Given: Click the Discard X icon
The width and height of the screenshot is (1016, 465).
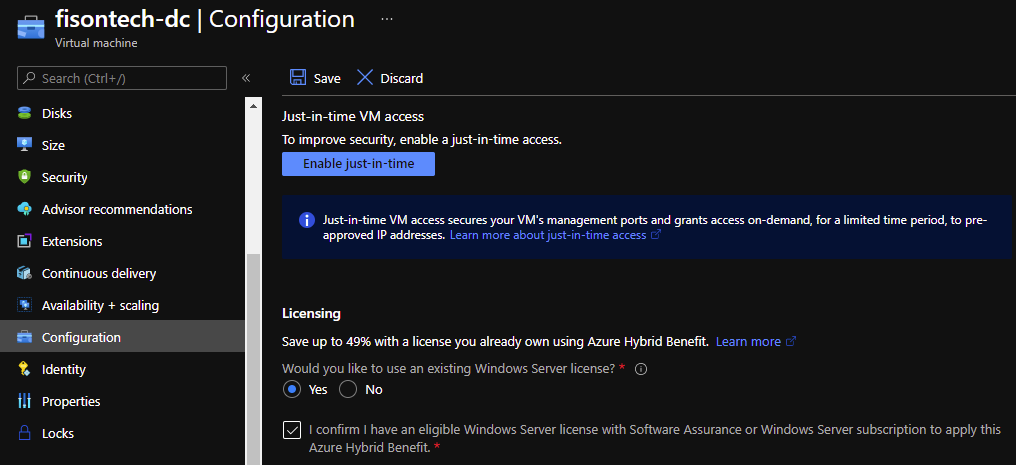Looking at the screenshot, I should tap(365, 78).
